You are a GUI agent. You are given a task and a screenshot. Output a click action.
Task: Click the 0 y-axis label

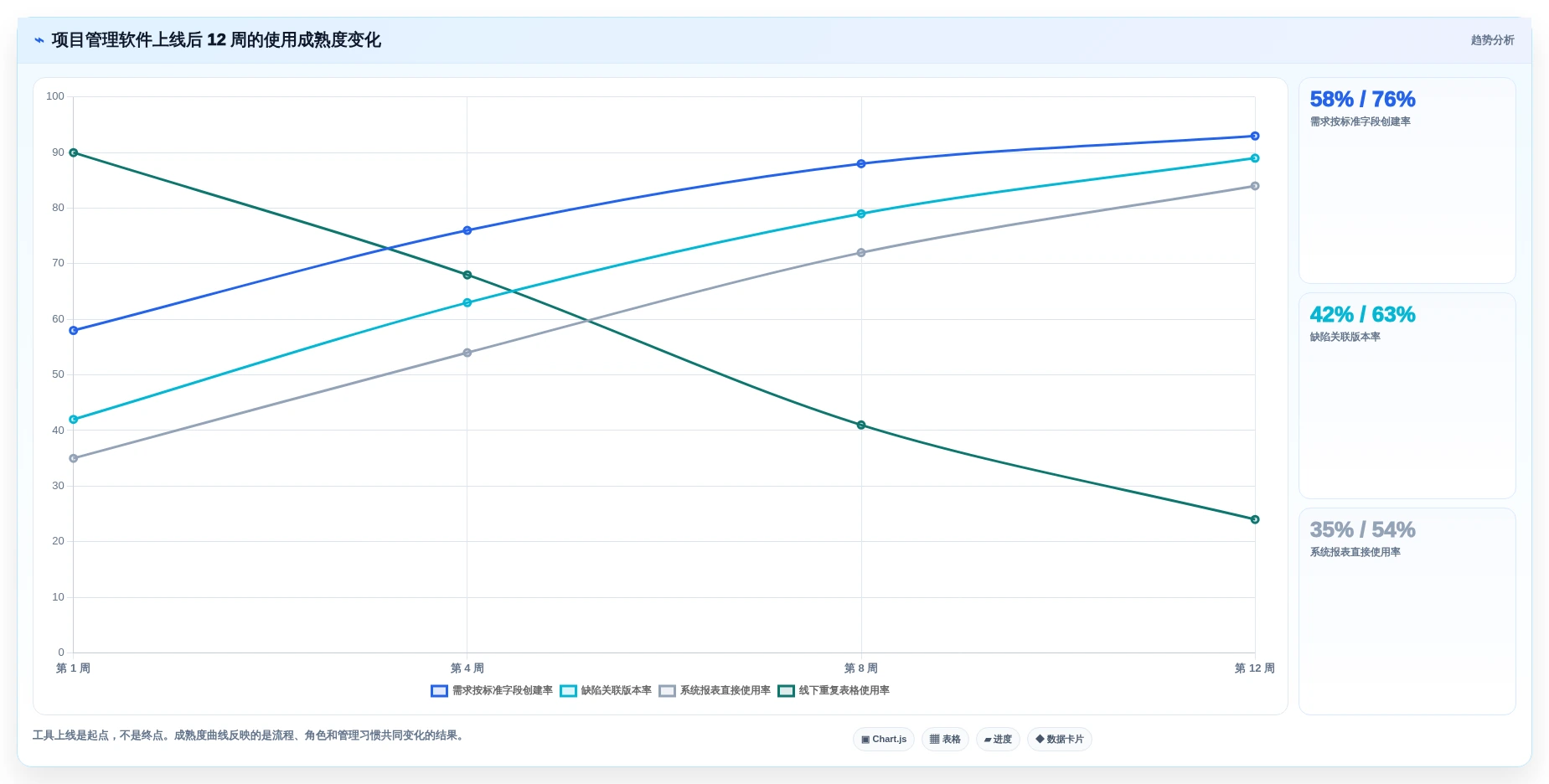pos(61,652)
